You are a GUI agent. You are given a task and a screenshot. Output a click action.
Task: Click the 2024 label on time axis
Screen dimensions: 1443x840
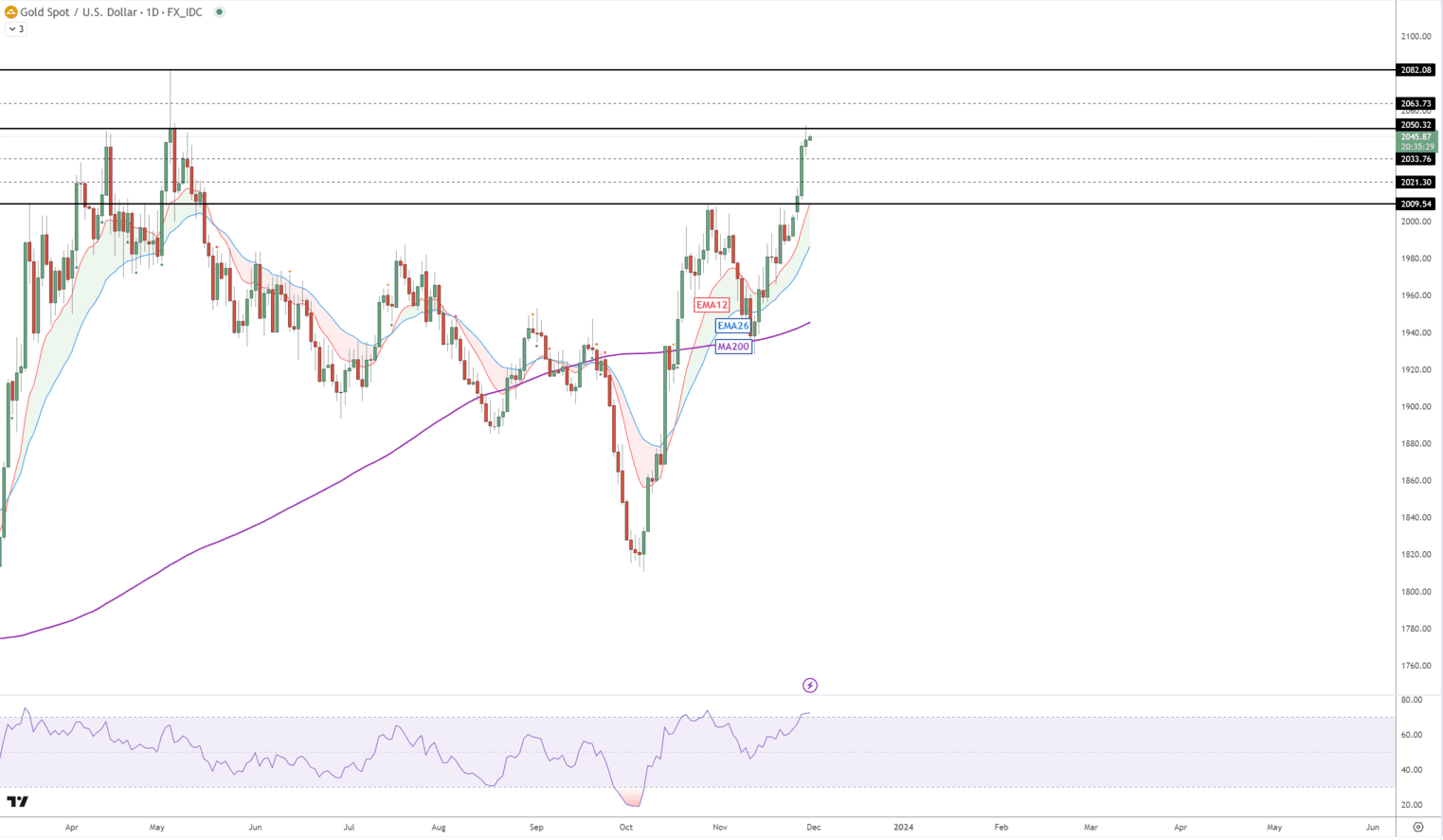pyautogui.click(x=903, y=827)
